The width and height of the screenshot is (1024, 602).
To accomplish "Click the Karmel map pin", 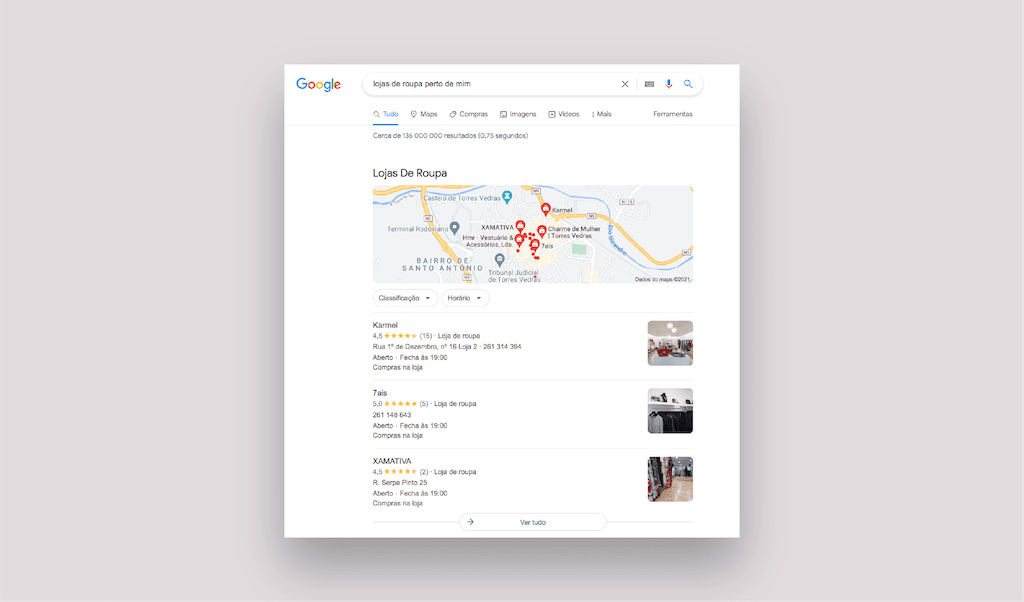I will click(546, 209).
